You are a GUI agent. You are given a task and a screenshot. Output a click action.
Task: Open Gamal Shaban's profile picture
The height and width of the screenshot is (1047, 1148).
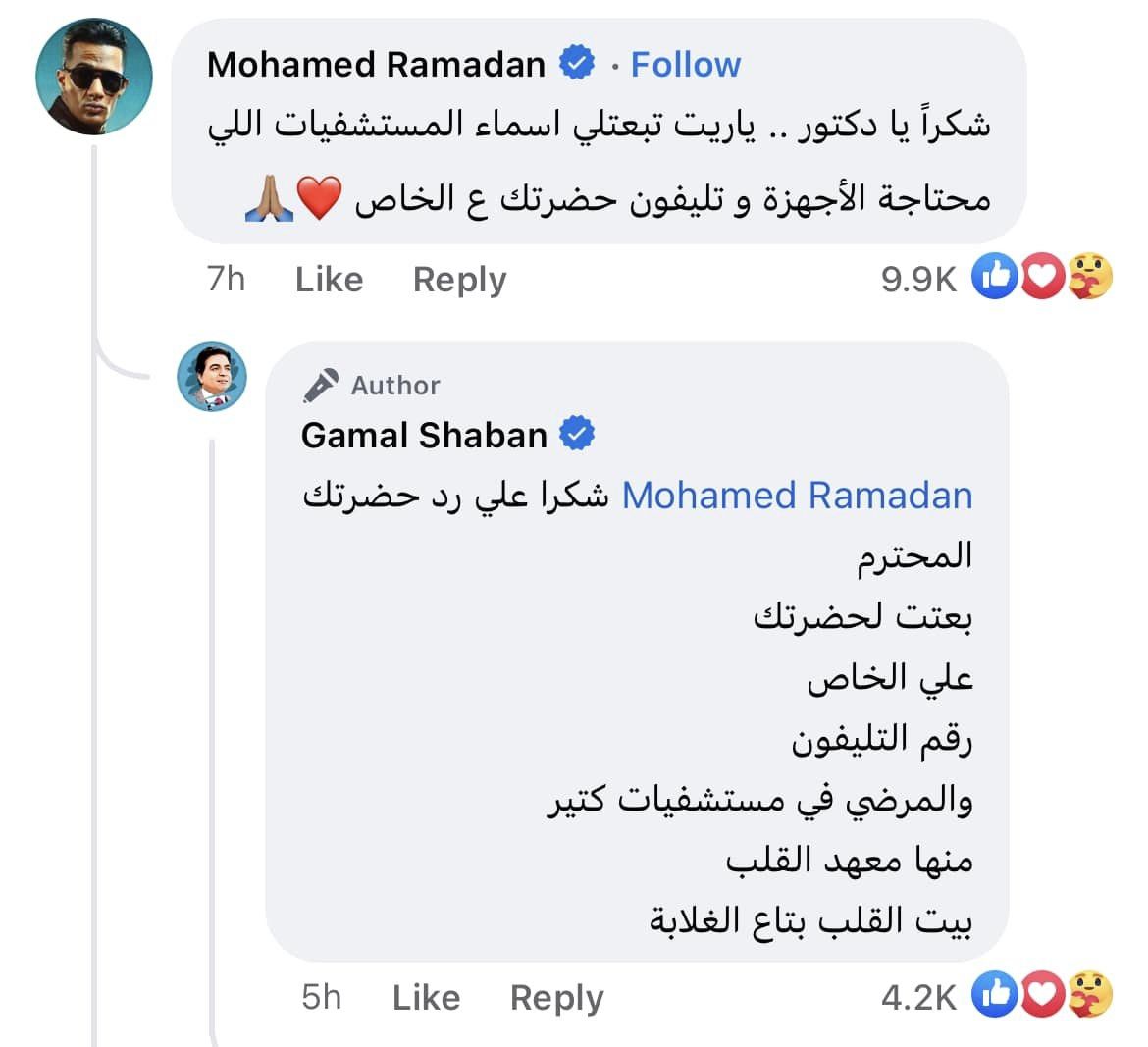[x=212, y=377]
